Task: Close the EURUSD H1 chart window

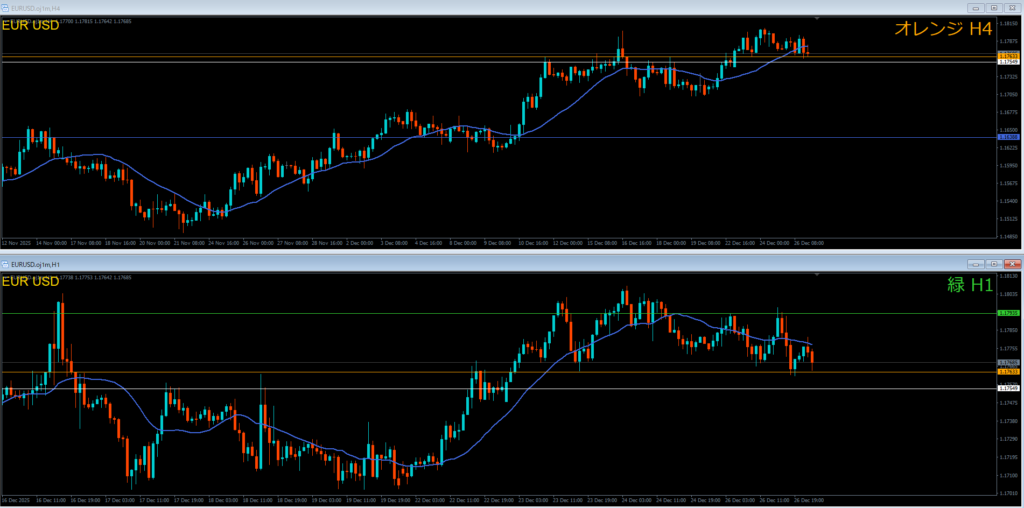Action: 1010,264
